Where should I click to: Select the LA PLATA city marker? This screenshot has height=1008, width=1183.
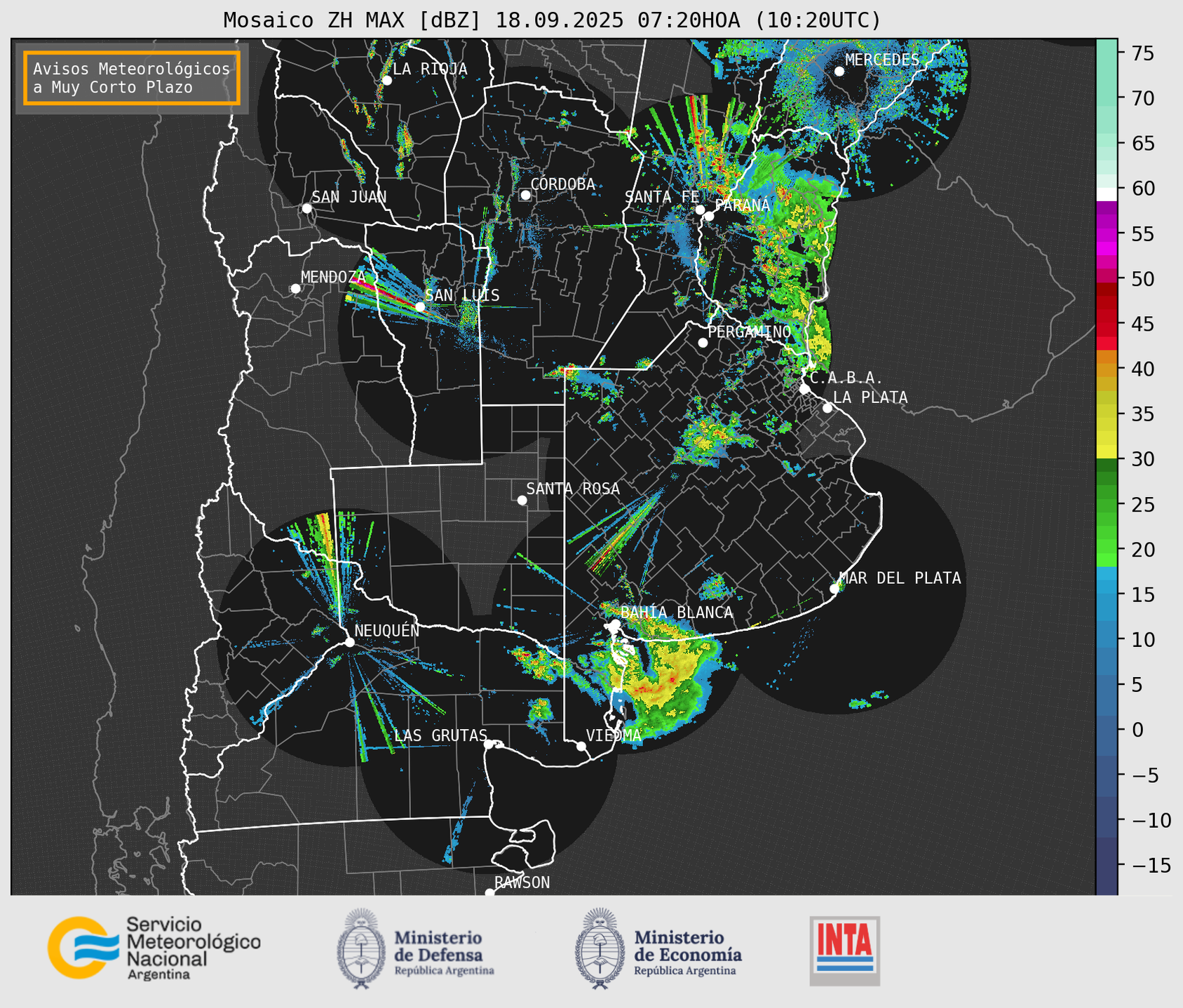coord(827,408)
